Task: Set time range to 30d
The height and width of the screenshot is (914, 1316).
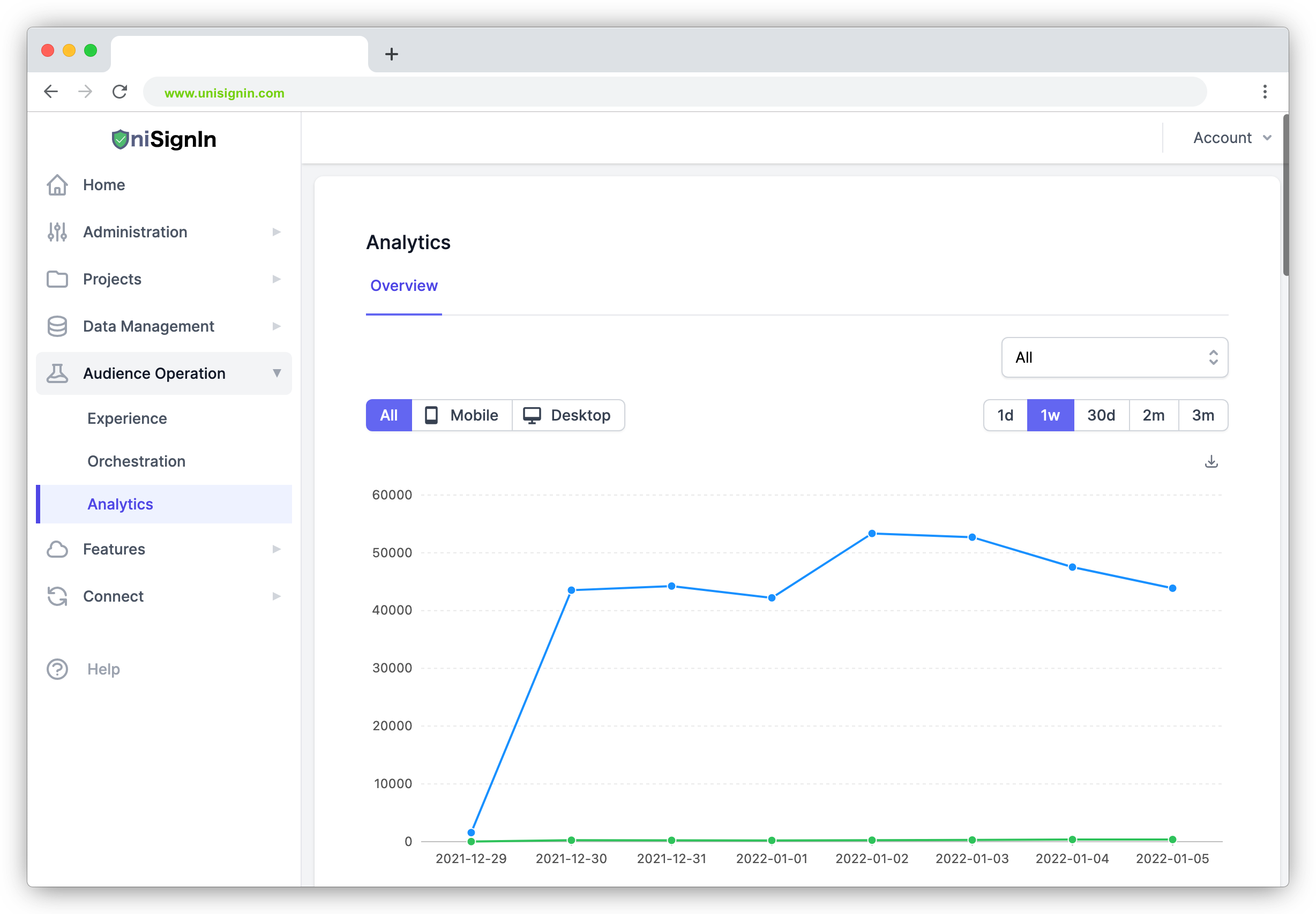Action: click(x=1101, y=415)
